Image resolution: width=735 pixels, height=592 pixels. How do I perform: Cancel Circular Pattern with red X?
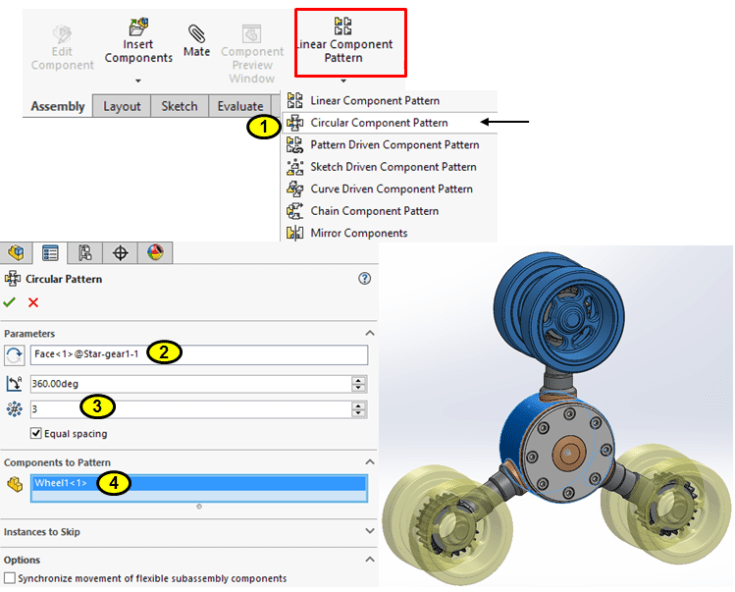coord(33,302)
